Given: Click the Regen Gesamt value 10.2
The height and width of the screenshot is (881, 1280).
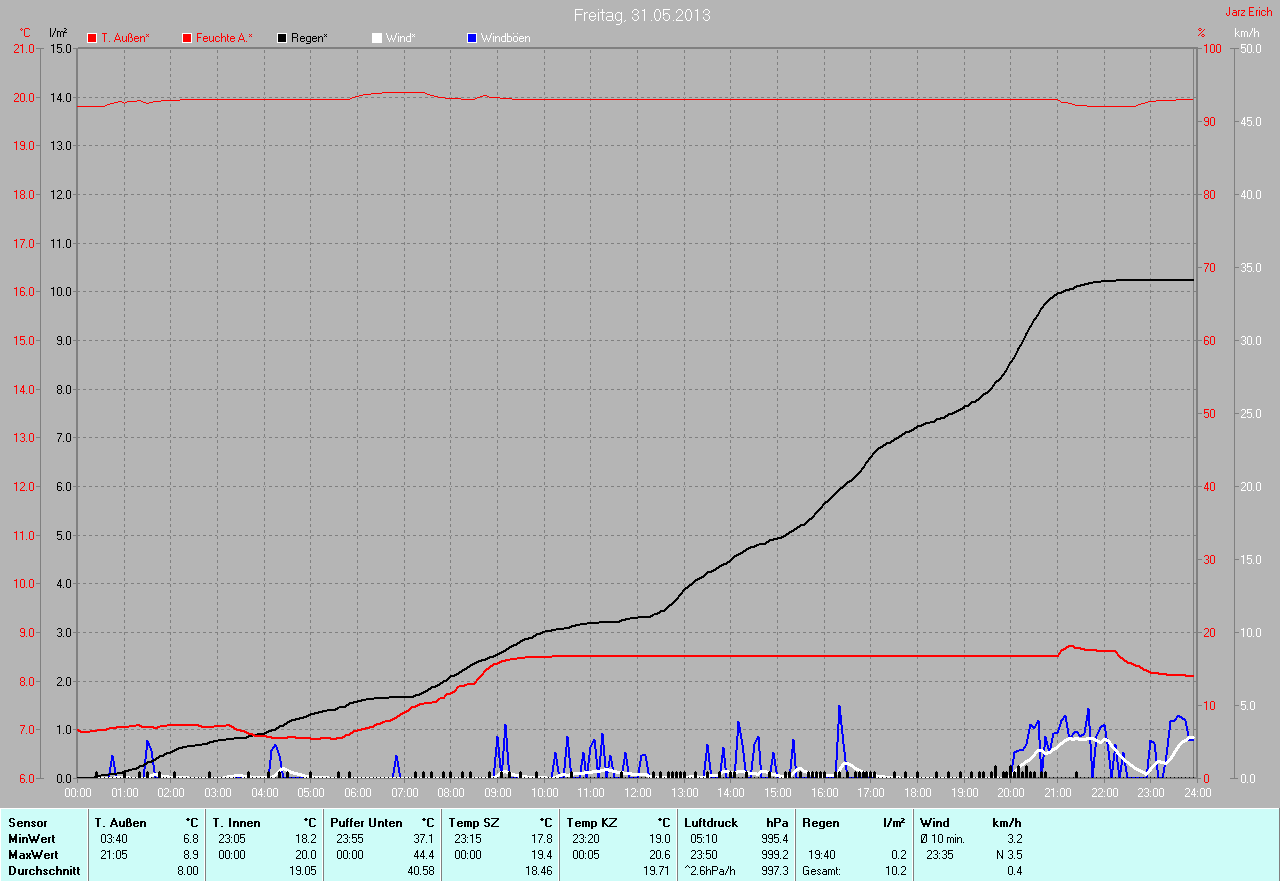Looking at the screenshot, I should pyautogui.click(x=897, y=871).
